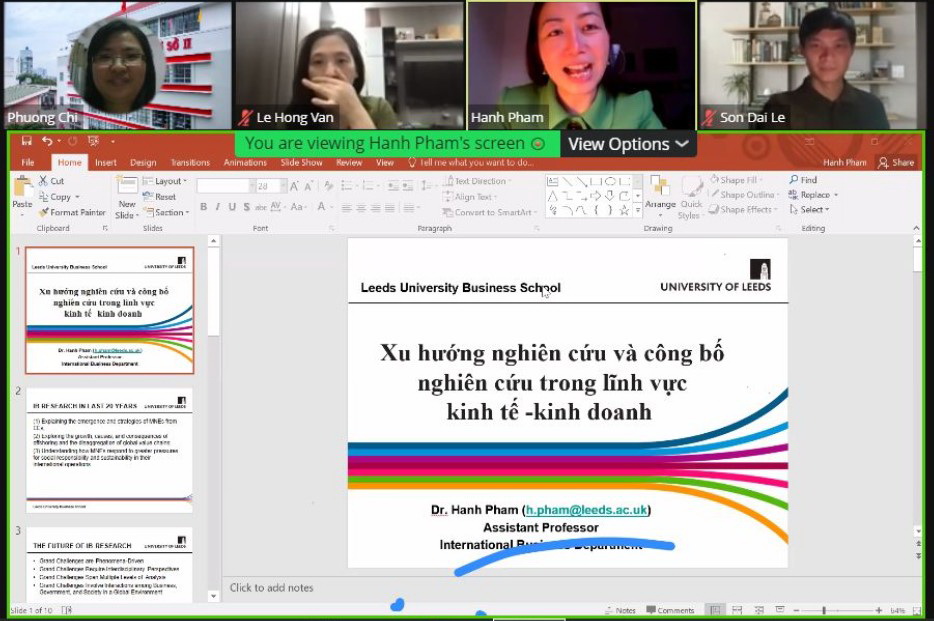Image resolution: width=934 pixels, height=621 pixels.
Task: Center the paragraph text
Action: [361, 208]
